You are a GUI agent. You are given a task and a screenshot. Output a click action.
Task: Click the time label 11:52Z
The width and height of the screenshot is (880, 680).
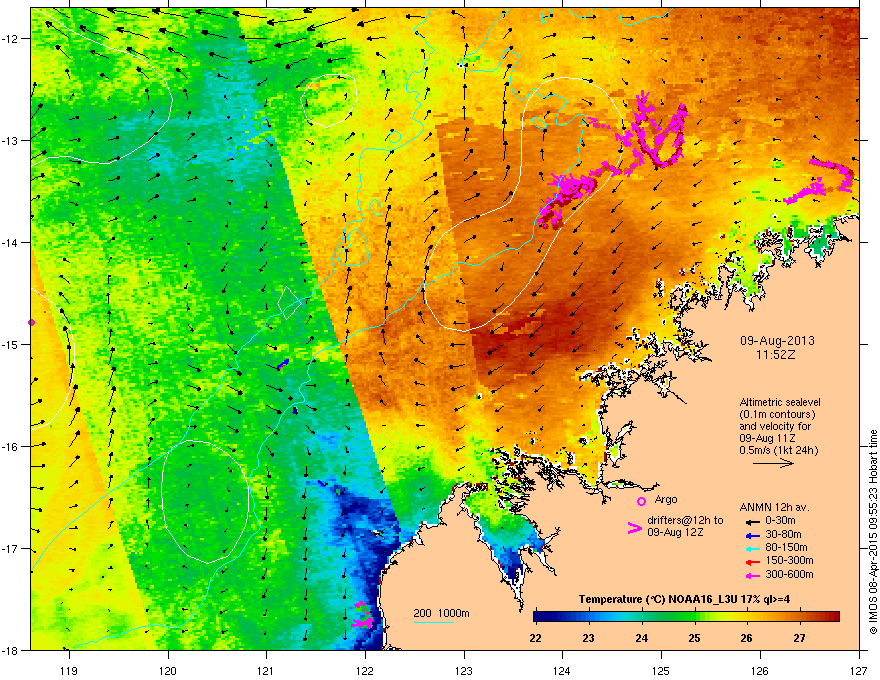pyautogui.click(x=776, y=355)
